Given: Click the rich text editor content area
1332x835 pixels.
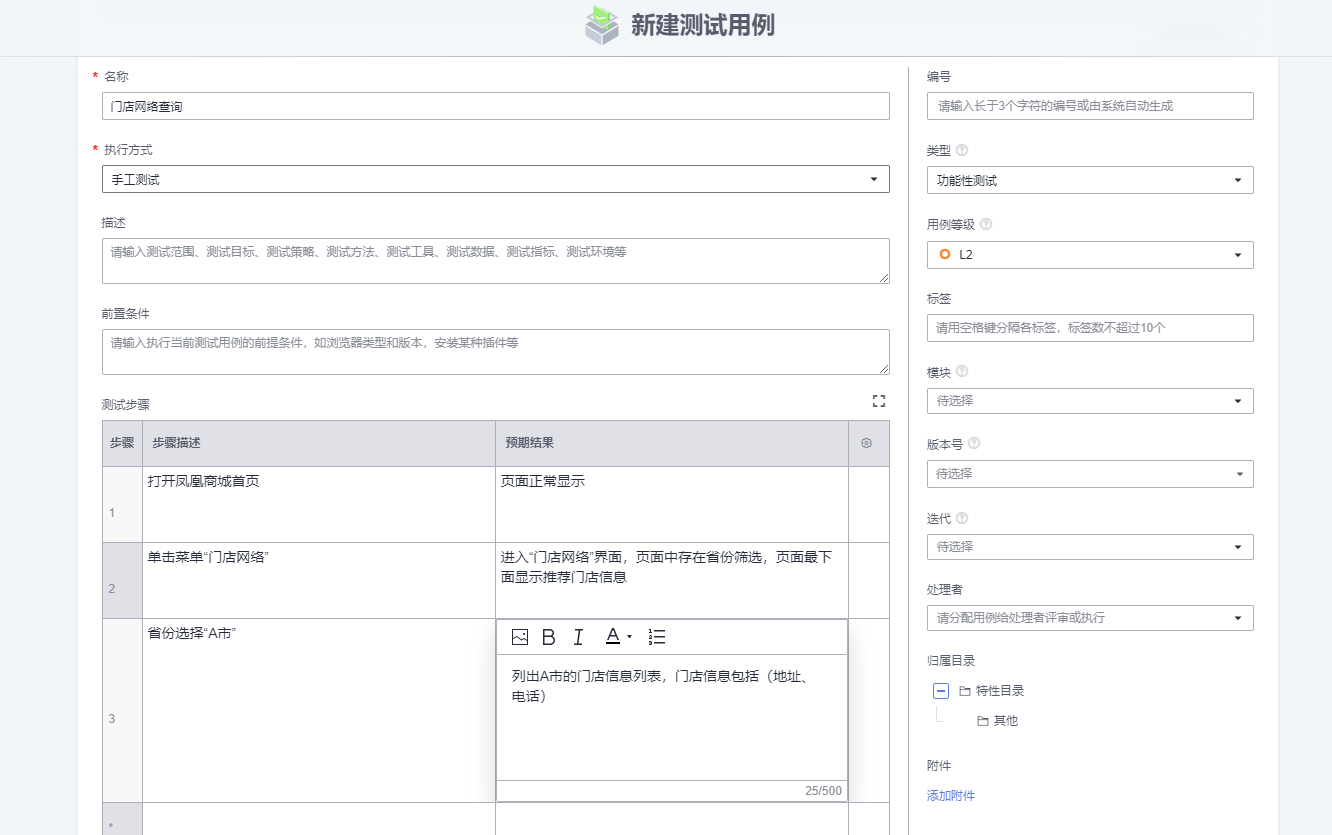Looking at the screenshot, I should coord(672,717).
